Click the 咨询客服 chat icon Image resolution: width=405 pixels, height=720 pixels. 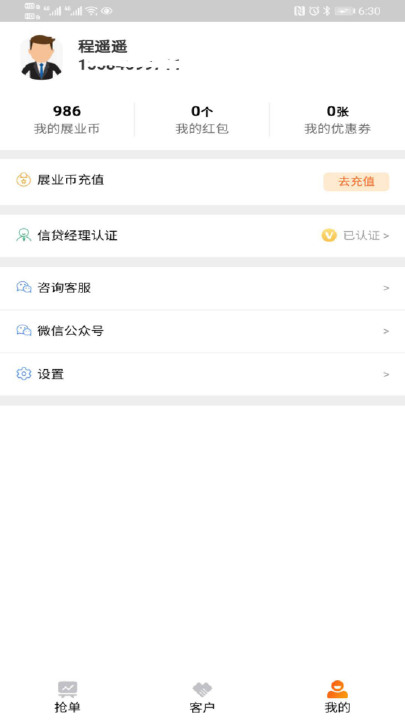tap(23, 287)
